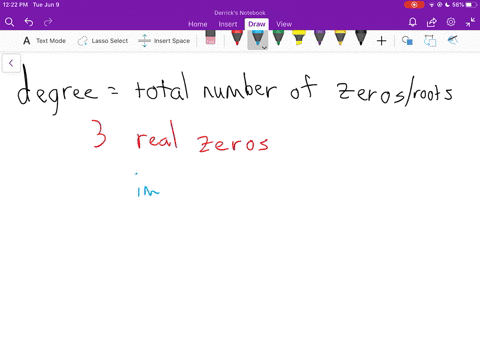The image size is (480, 360).
Task: Switch to Text Mode
Action: click(44, 41)
